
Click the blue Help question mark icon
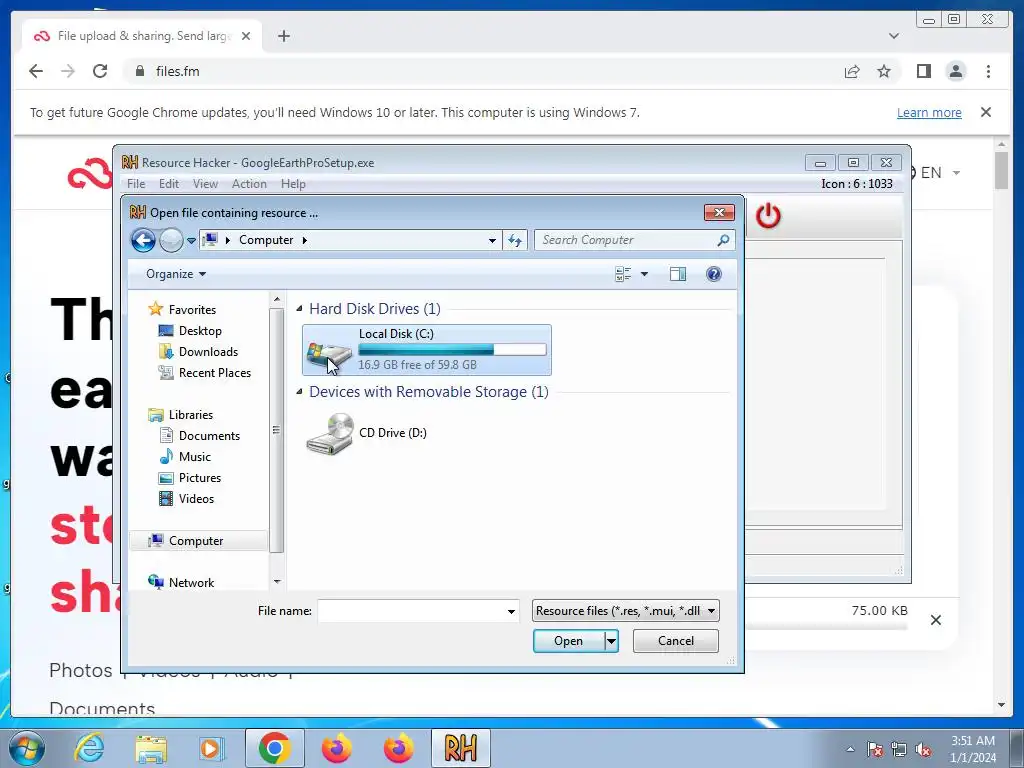pyautogui.click(x=714, y=274)
